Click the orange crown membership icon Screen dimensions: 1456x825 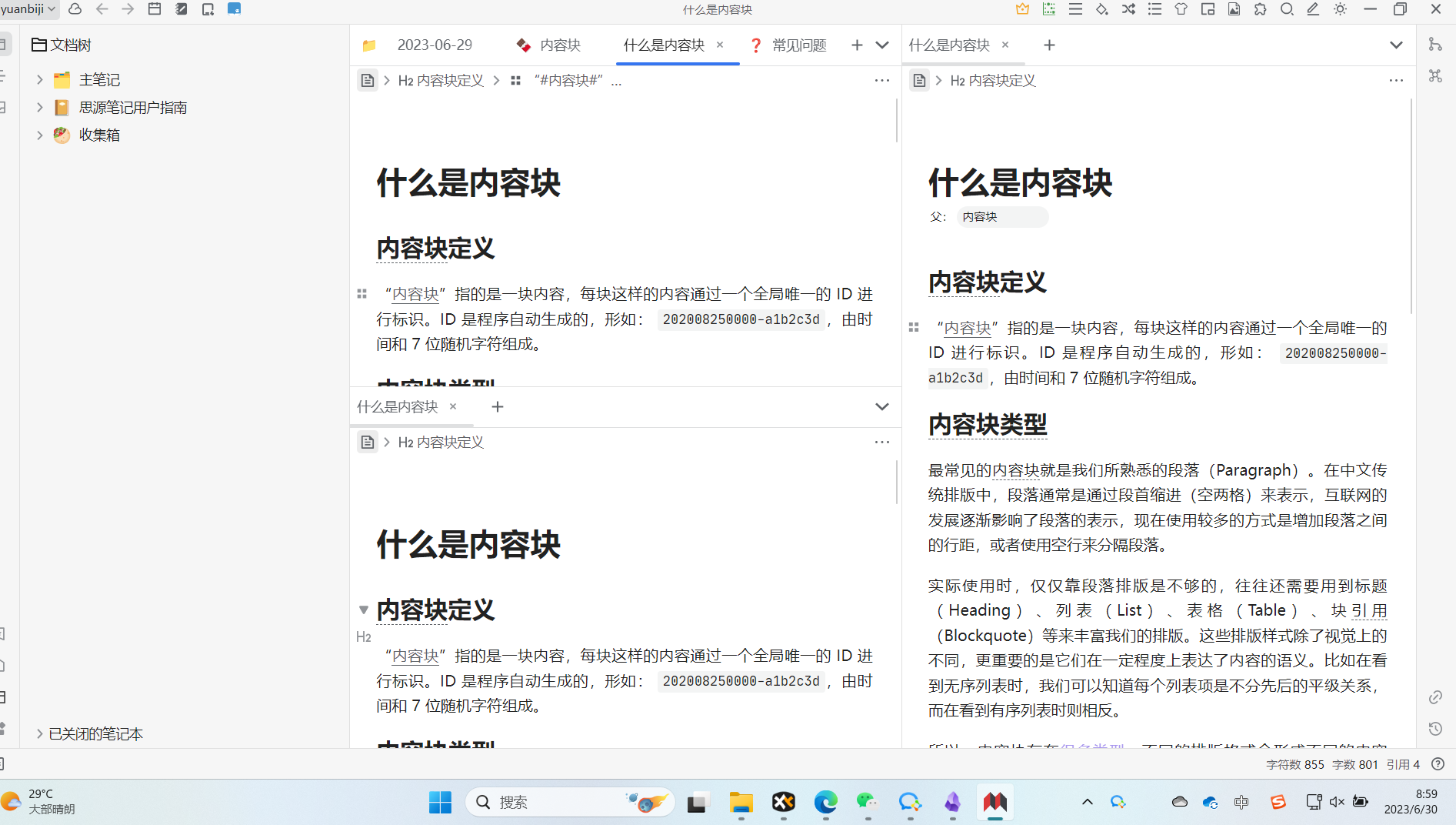(x=1022, y=9)
